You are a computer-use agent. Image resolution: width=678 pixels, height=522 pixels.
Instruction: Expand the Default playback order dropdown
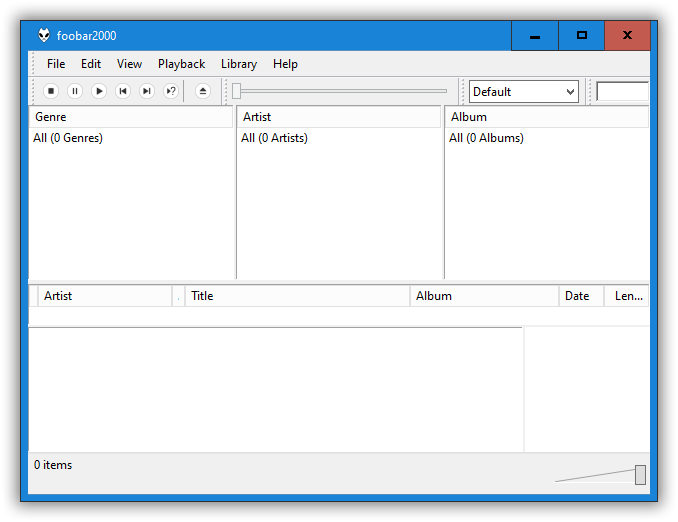click(524, 92)
